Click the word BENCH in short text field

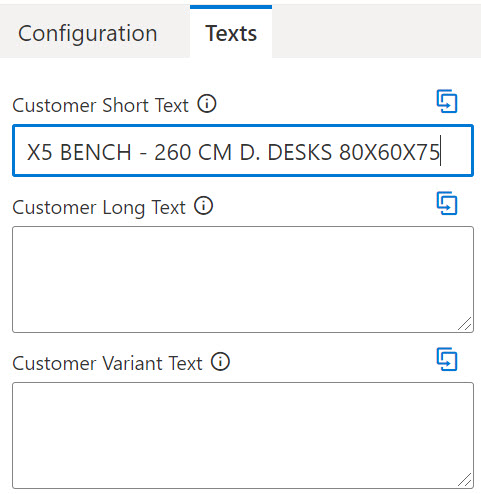(x=95, y=152)
